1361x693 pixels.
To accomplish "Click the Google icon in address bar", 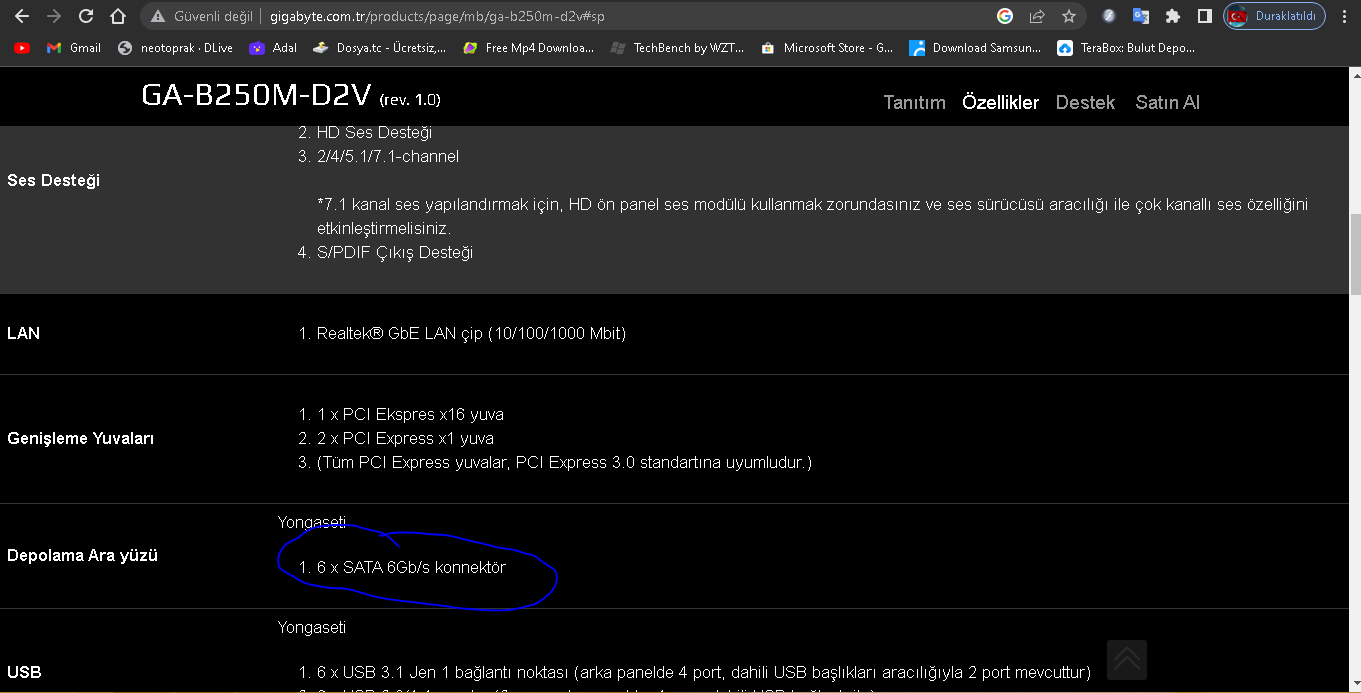I will 1005,16.
